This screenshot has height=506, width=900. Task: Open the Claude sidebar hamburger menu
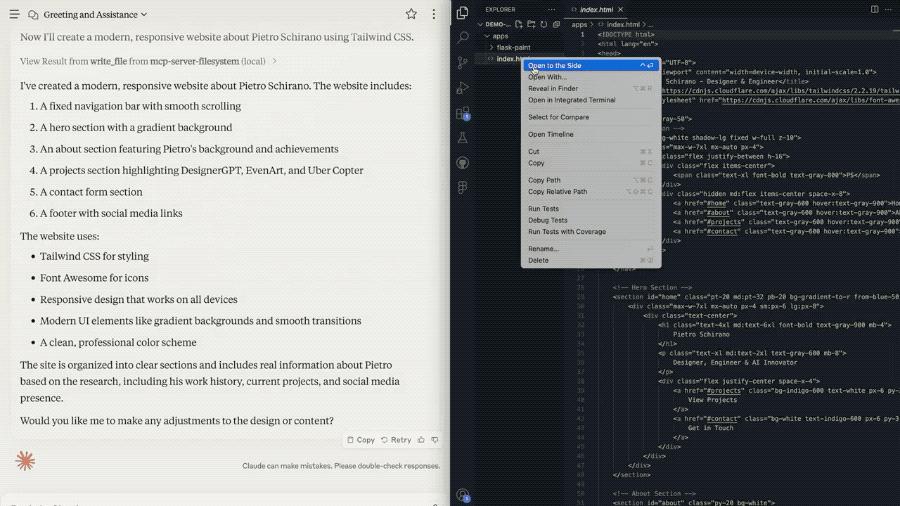pyautogui.click(x=14, y=14)
